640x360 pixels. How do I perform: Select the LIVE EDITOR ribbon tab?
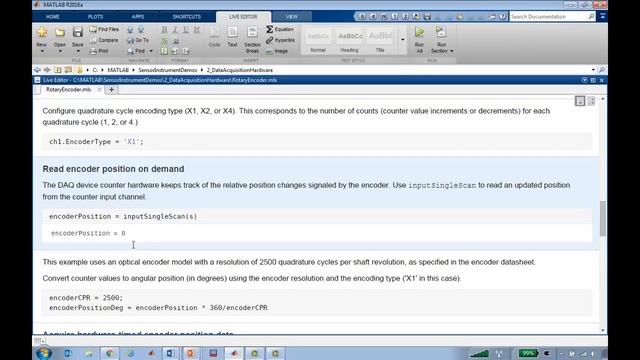243,17
